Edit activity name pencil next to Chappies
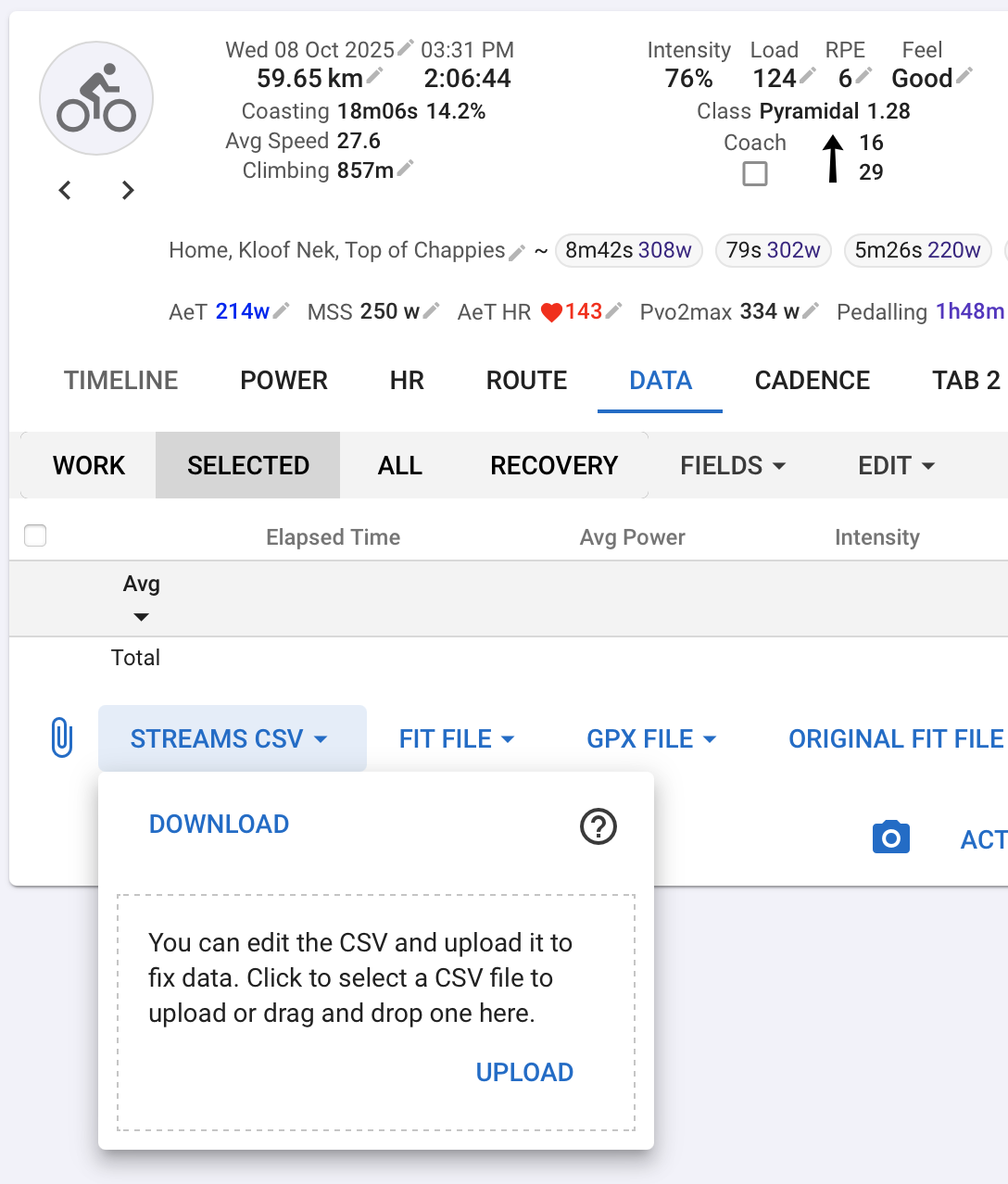Image resolution: width=1008 pixels, height=1184 pixels. coord(517,252)
